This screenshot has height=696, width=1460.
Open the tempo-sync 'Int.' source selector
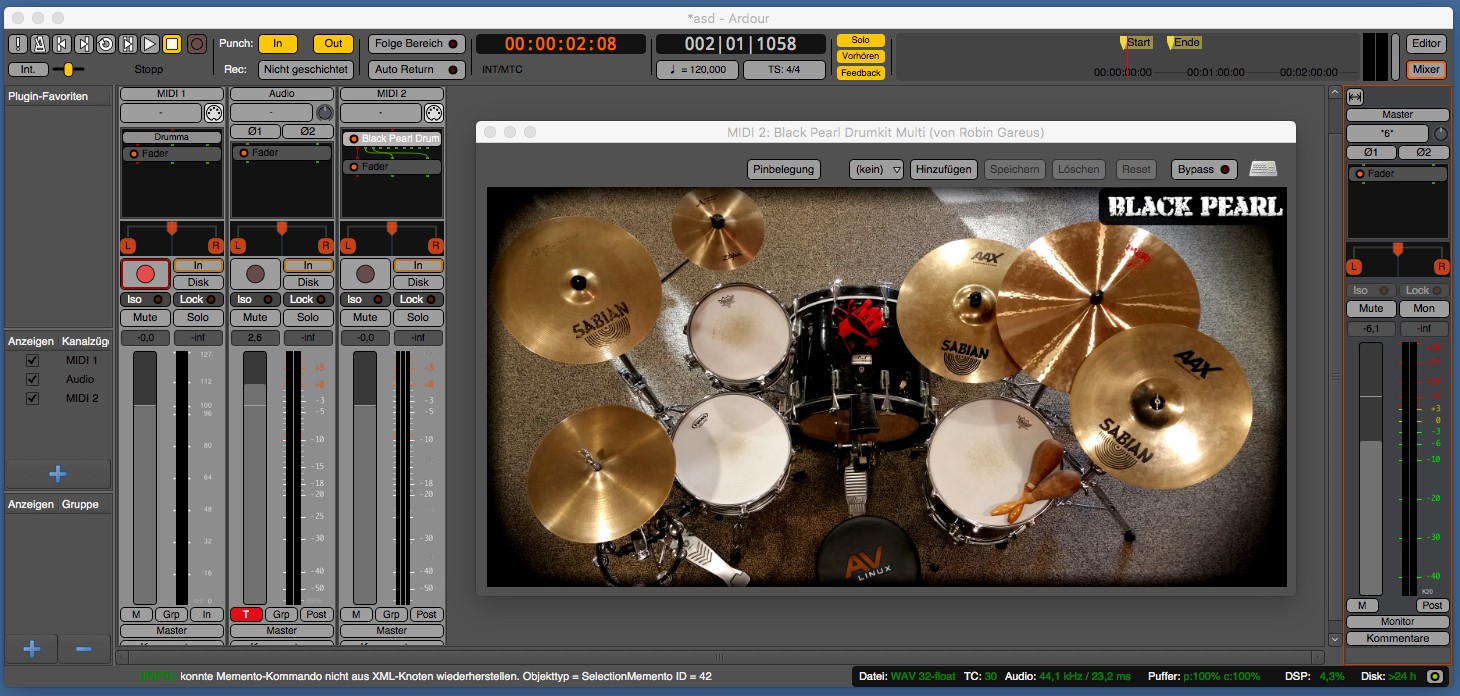coord(28,70)
